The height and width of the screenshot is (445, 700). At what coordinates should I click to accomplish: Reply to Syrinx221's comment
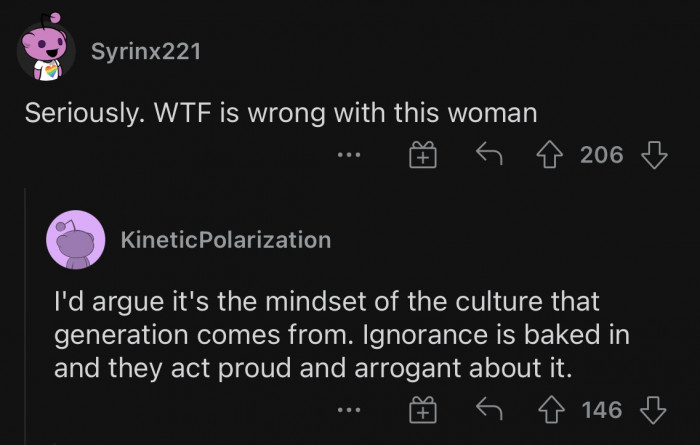pyautogui.click(x=487, y=155)
